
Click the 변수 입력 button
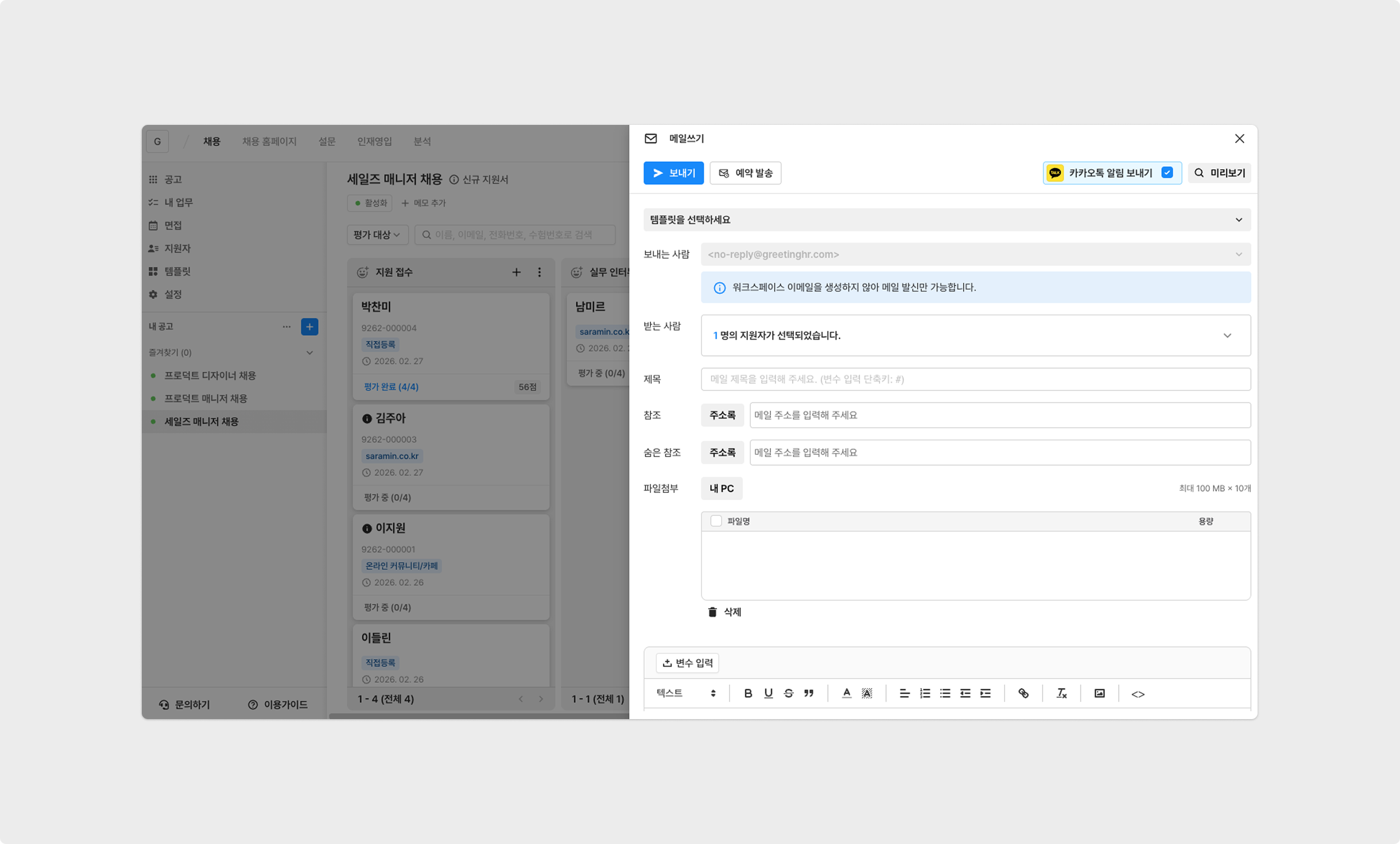pos(687,663)
